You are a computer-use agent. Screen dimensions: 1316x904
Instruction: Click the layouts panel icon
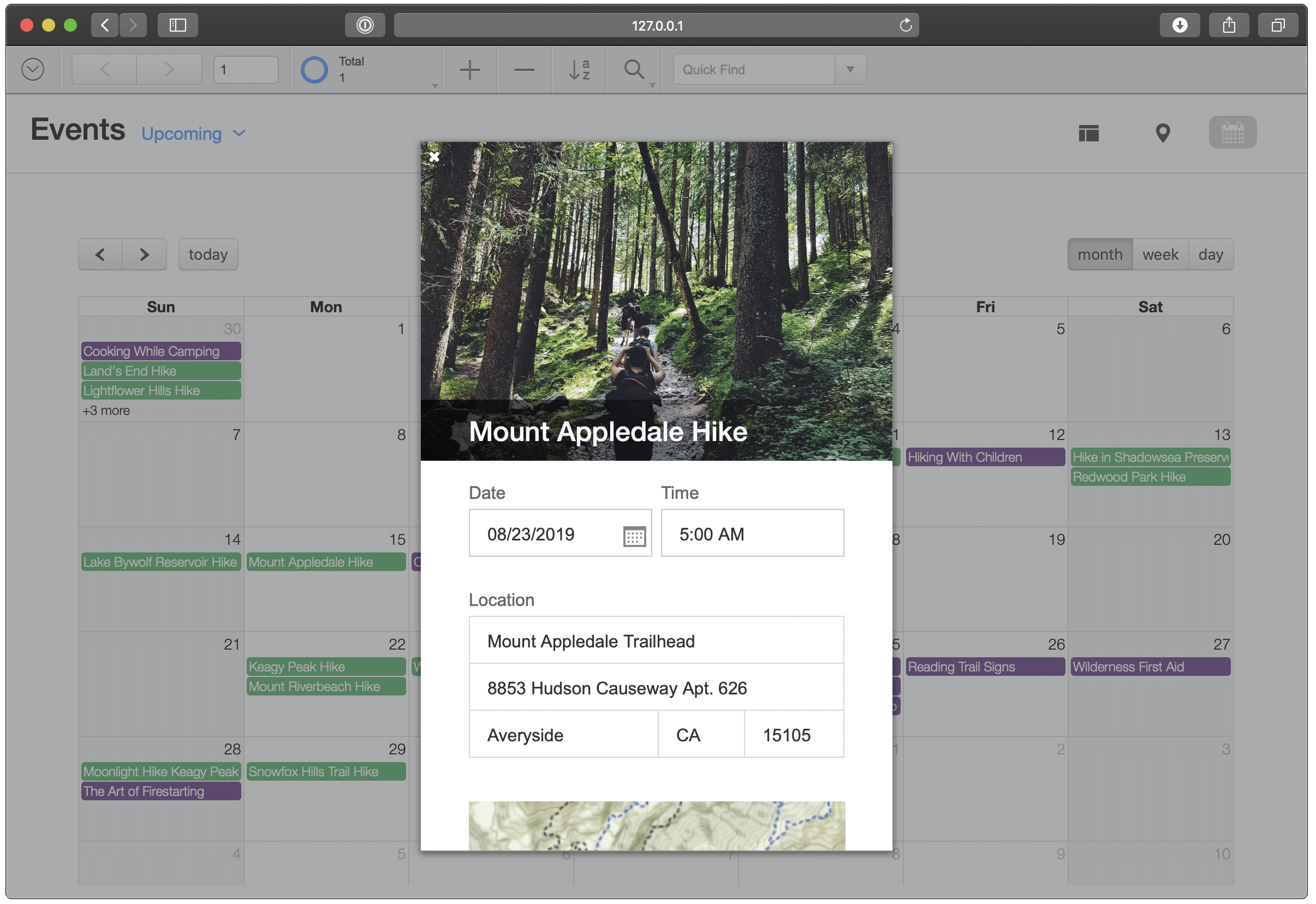1088,132
